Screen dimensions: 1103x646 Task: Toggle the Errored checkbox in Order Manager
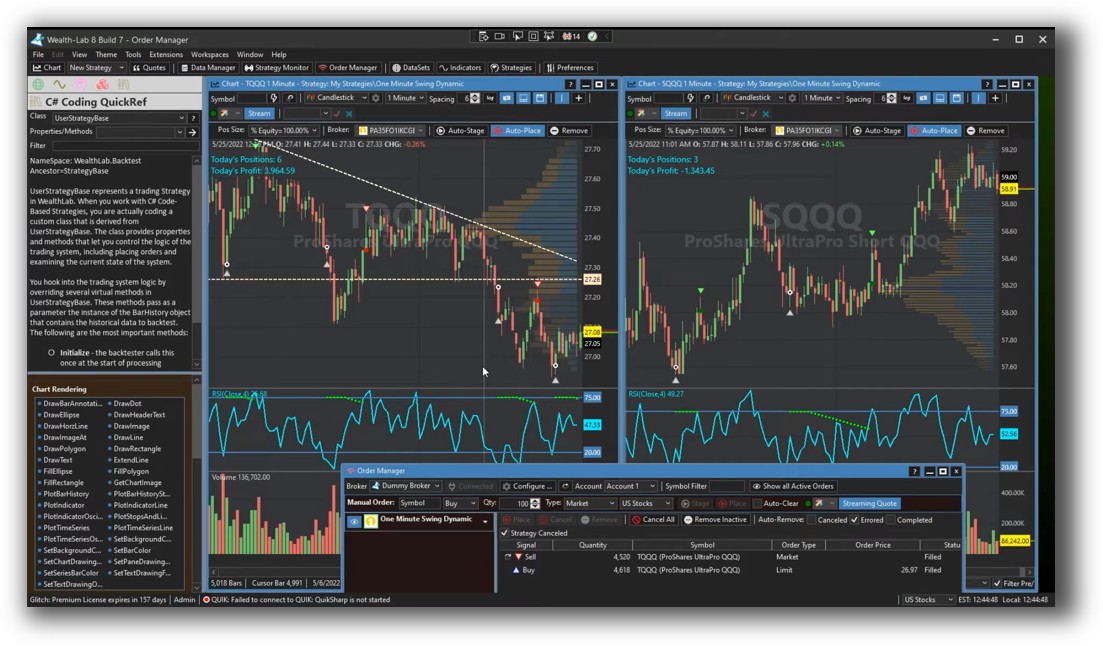point(855,521)
